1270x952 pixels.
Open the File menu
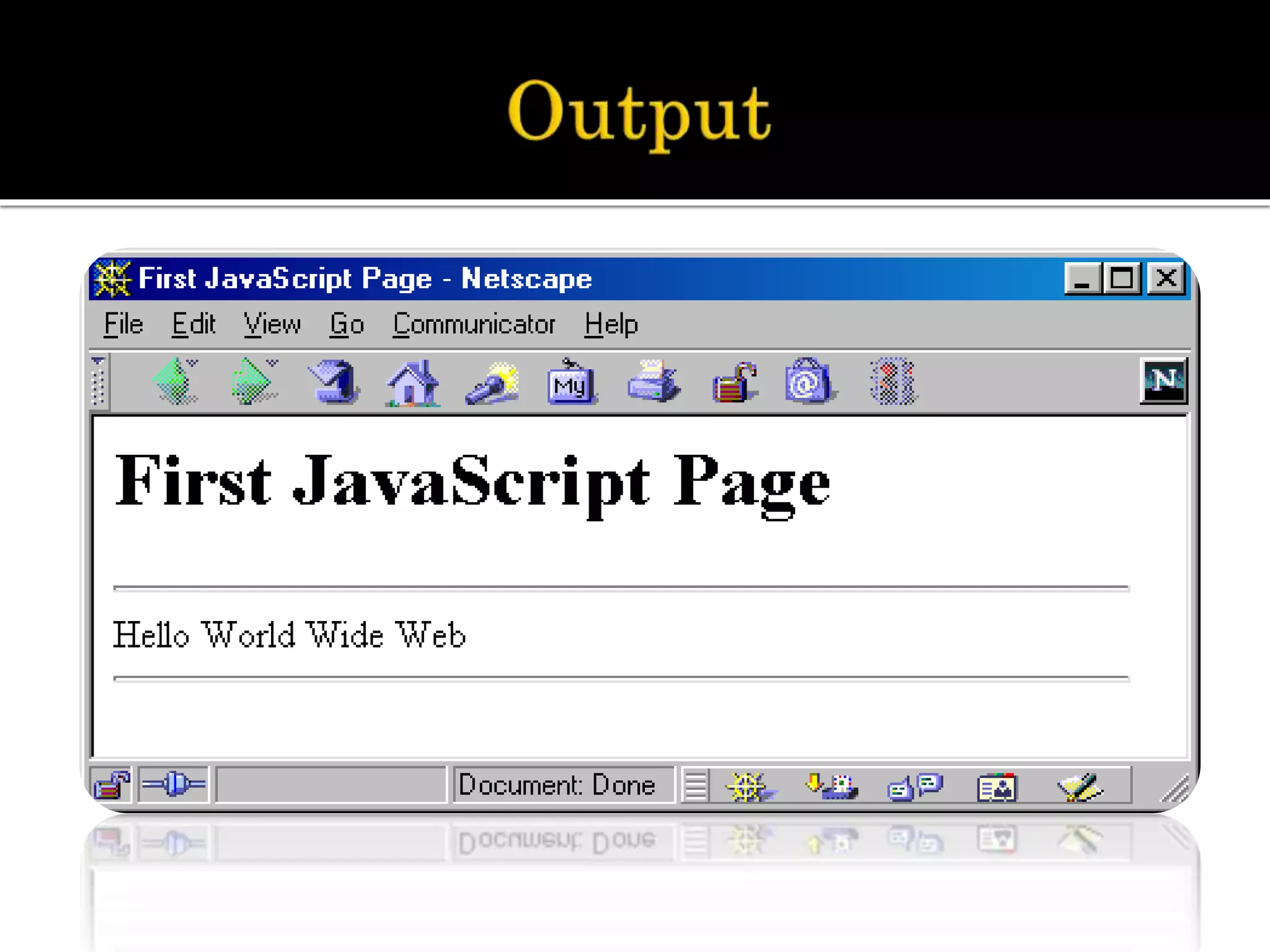[x=123, y=324]
